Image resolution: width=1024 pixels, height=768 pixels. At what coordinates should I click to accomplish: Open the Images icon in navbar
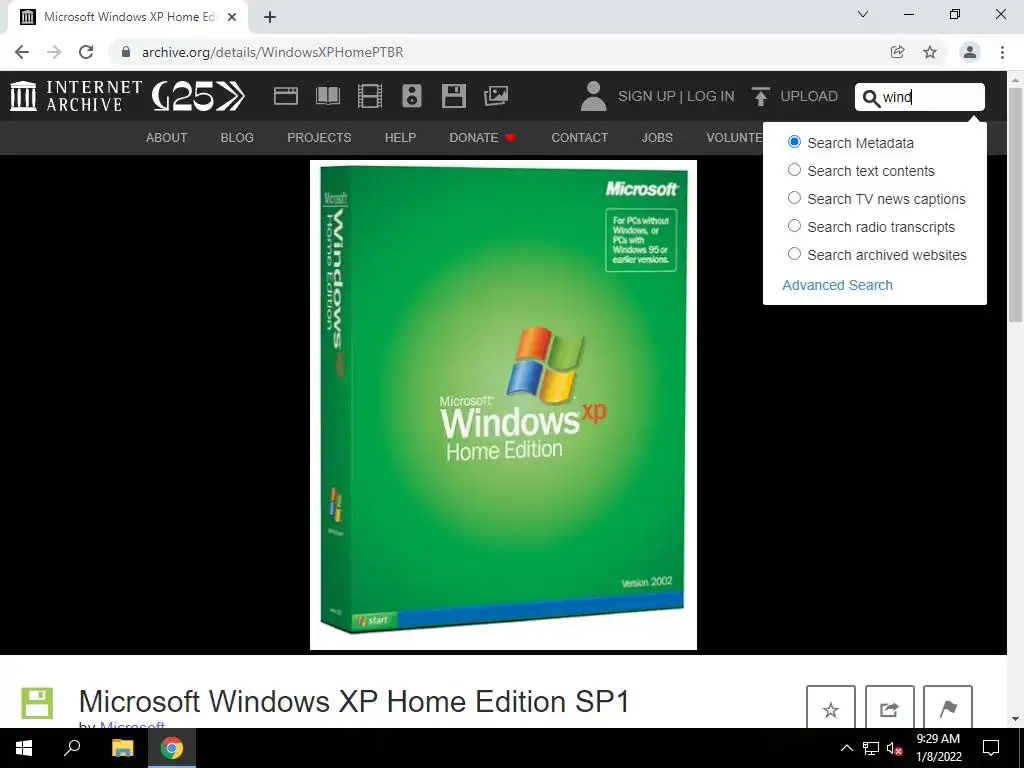[496, 96]
